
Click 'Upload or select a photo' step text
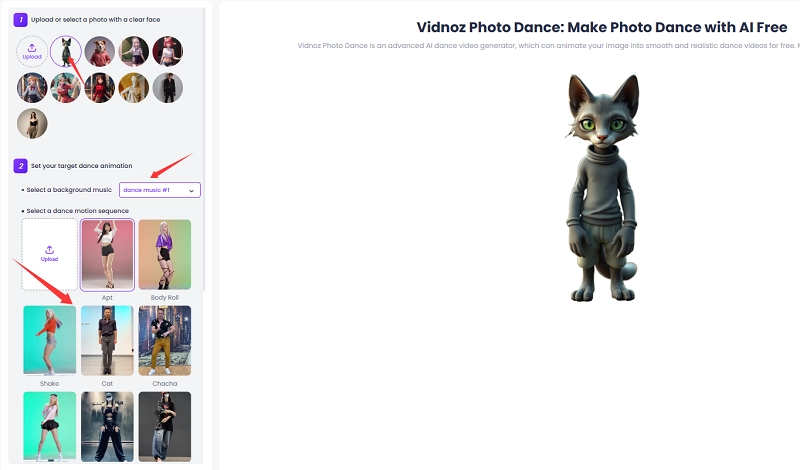[95, 19]
